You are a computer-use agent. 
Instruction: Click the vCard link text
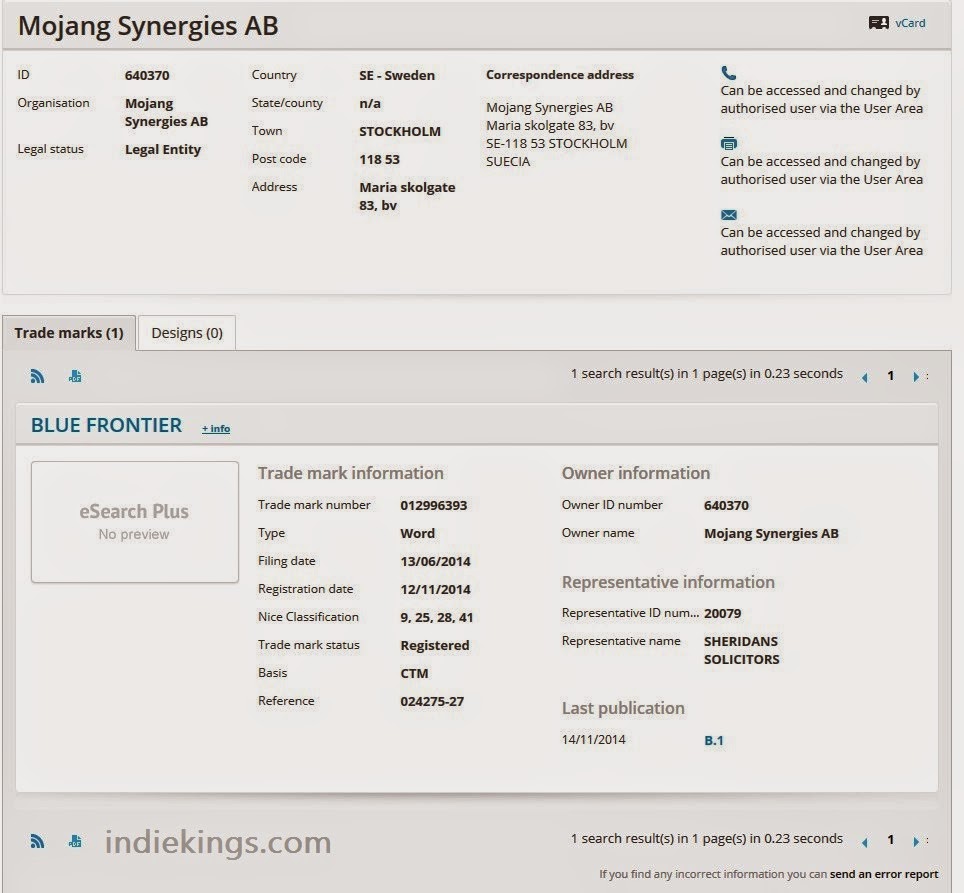tap(910, 23)
